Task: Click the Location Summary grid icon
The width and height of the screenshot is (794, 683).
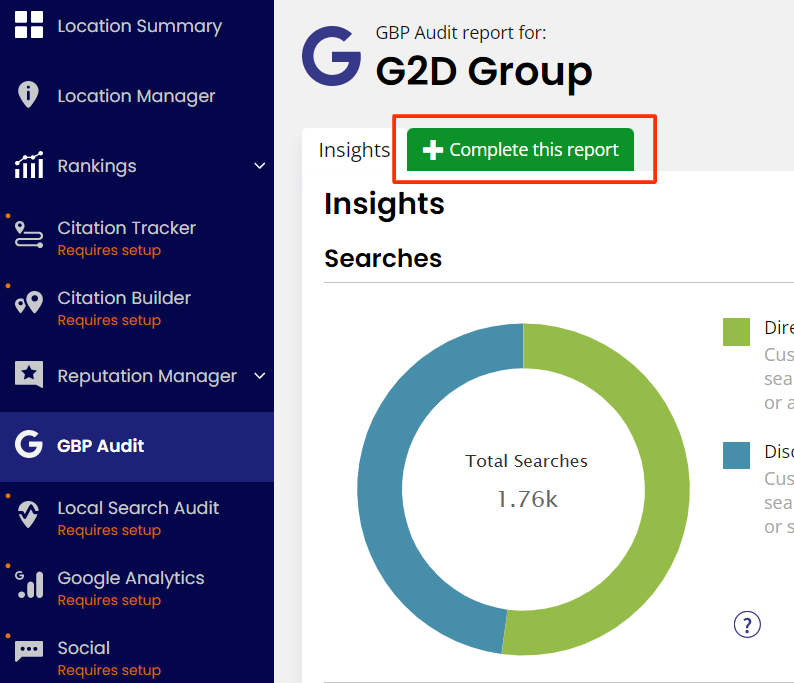Action: point(29,24)
